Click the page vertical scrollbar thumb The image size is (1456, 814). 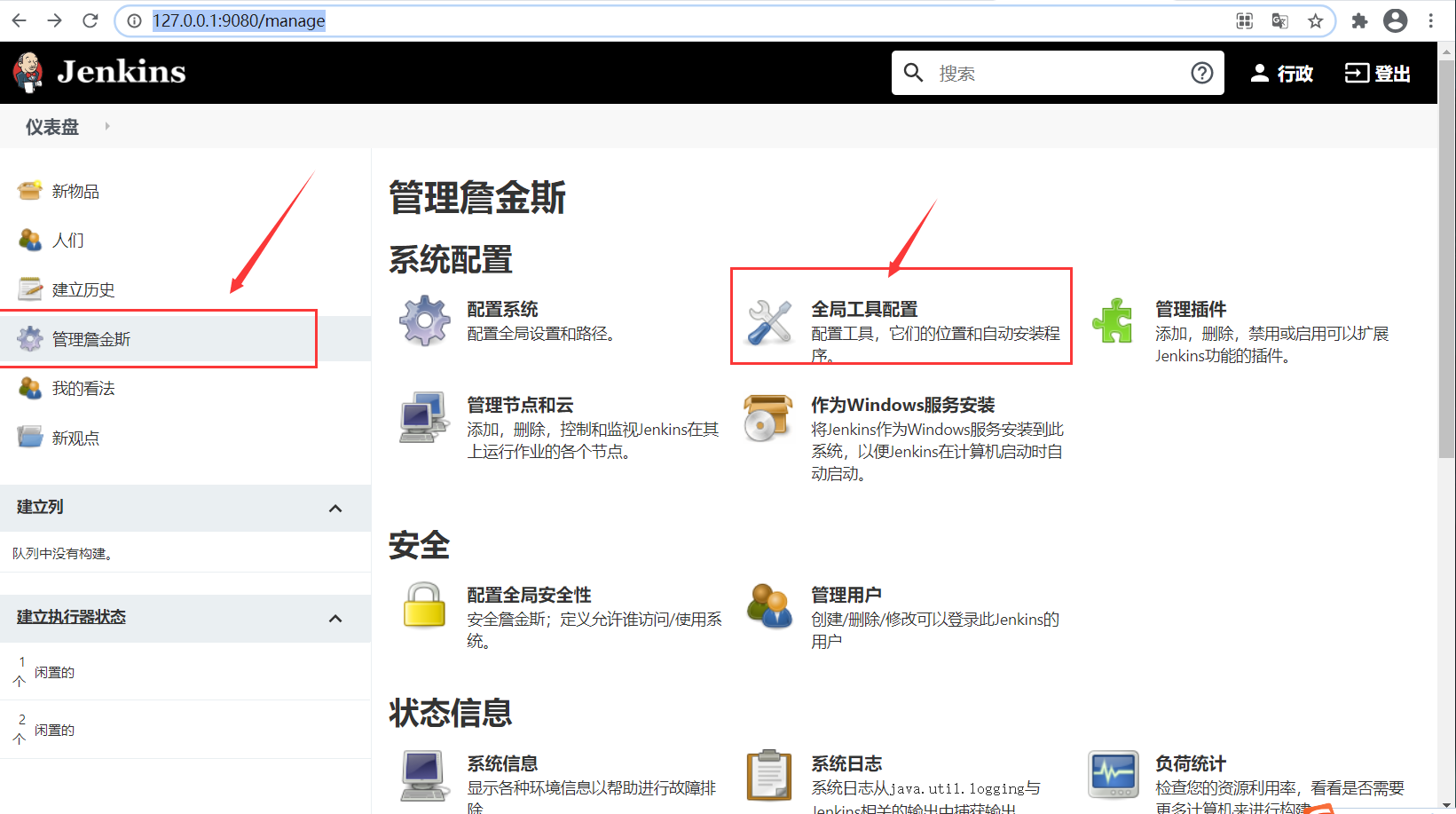coord(1446,257)
